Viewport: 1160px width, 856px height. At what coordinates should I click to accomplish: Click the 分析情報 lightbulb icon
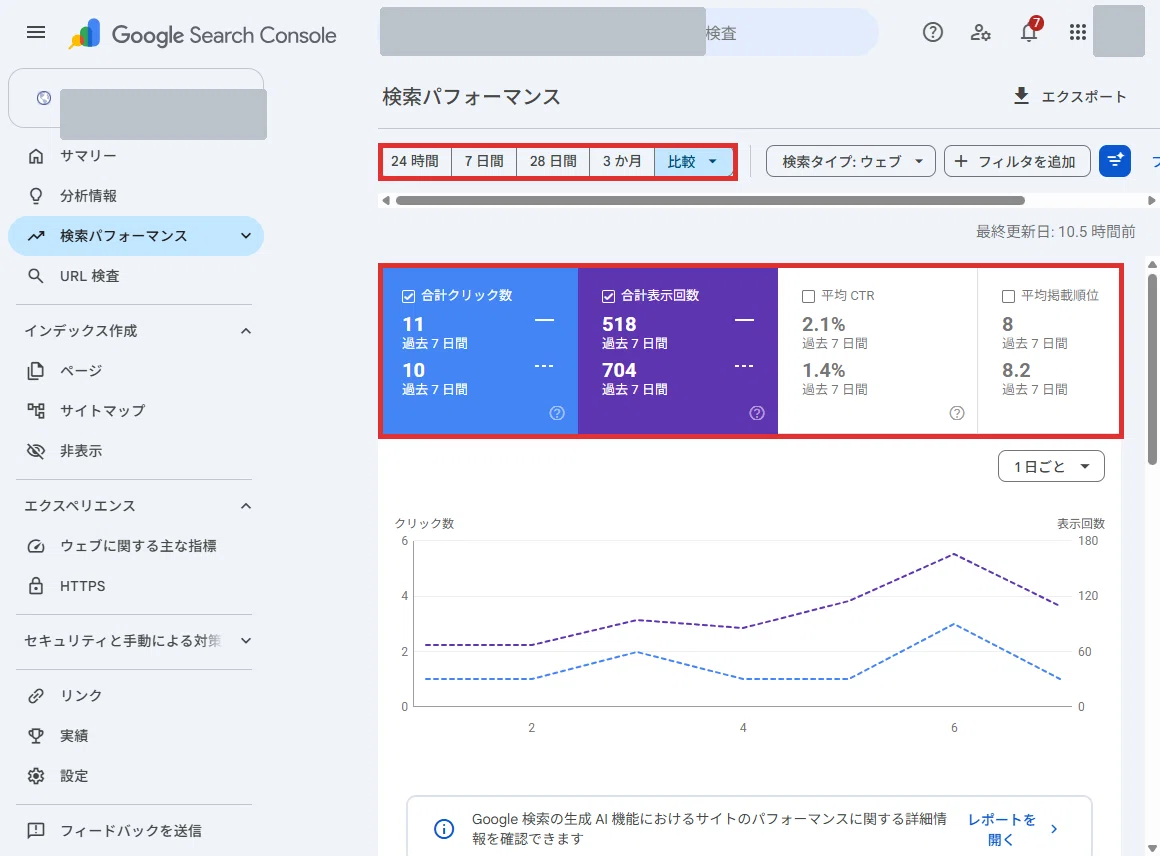[x=36, y=196]
